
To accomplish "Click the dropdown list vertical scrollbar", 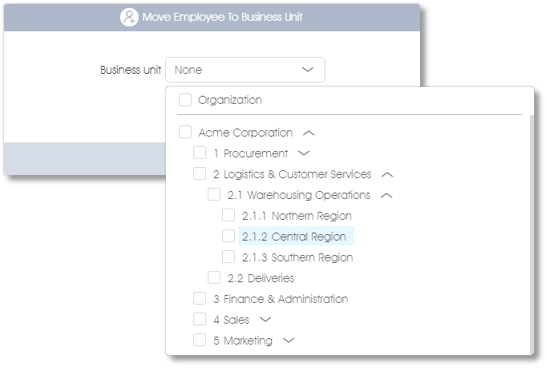I will [532, 234].
